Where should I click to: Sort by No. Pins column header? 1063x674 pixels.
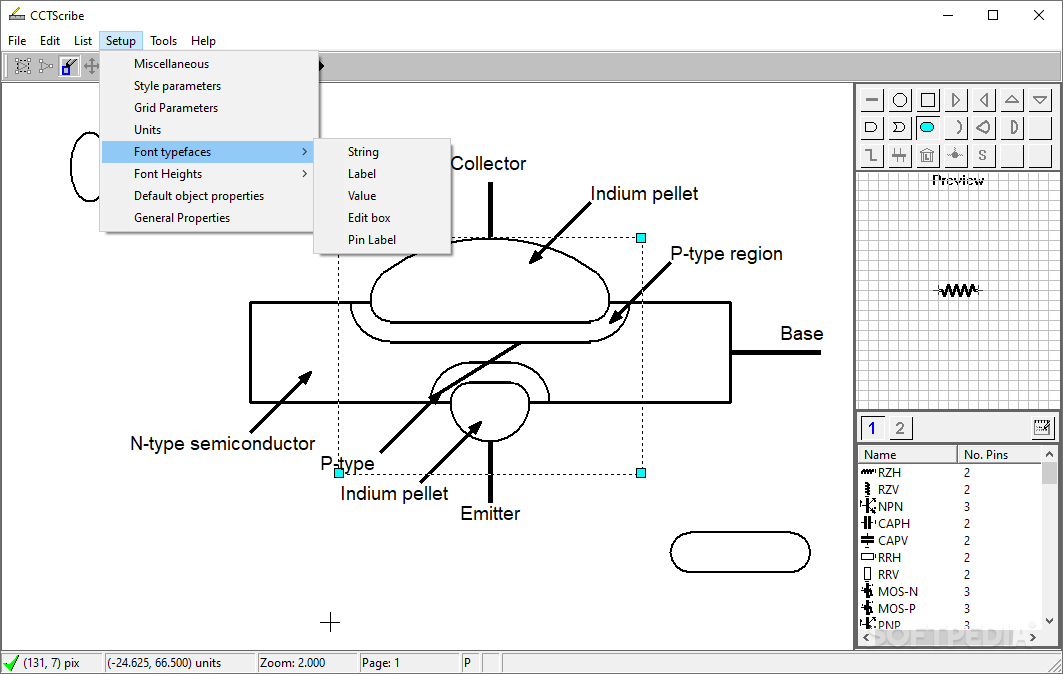pyautogui.click(x=999, y=454)
